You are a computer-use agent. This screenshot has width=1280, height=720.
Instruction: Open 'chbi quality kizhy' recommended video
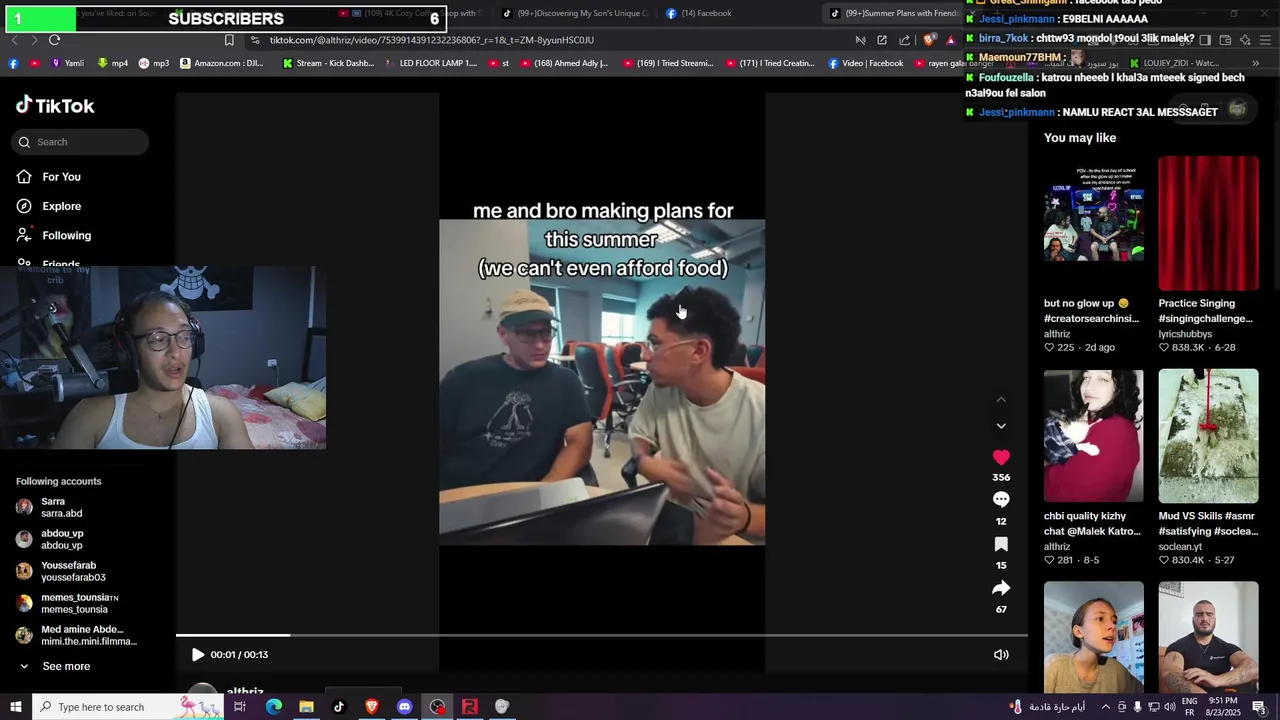click(x=1093, y=435)
